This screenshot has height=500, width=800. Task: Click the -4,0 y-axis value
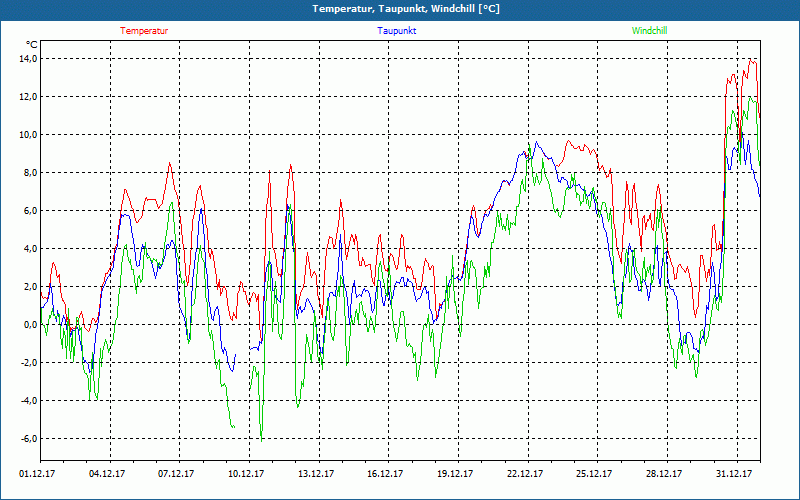29,401
